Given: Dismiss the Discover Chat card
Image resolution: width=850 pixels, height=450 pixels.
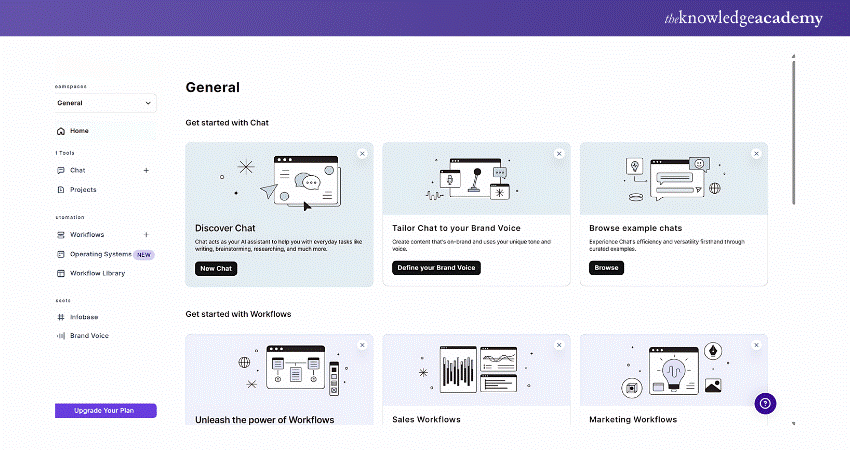Looking at the screenshot, I should [x=362, y=153].
